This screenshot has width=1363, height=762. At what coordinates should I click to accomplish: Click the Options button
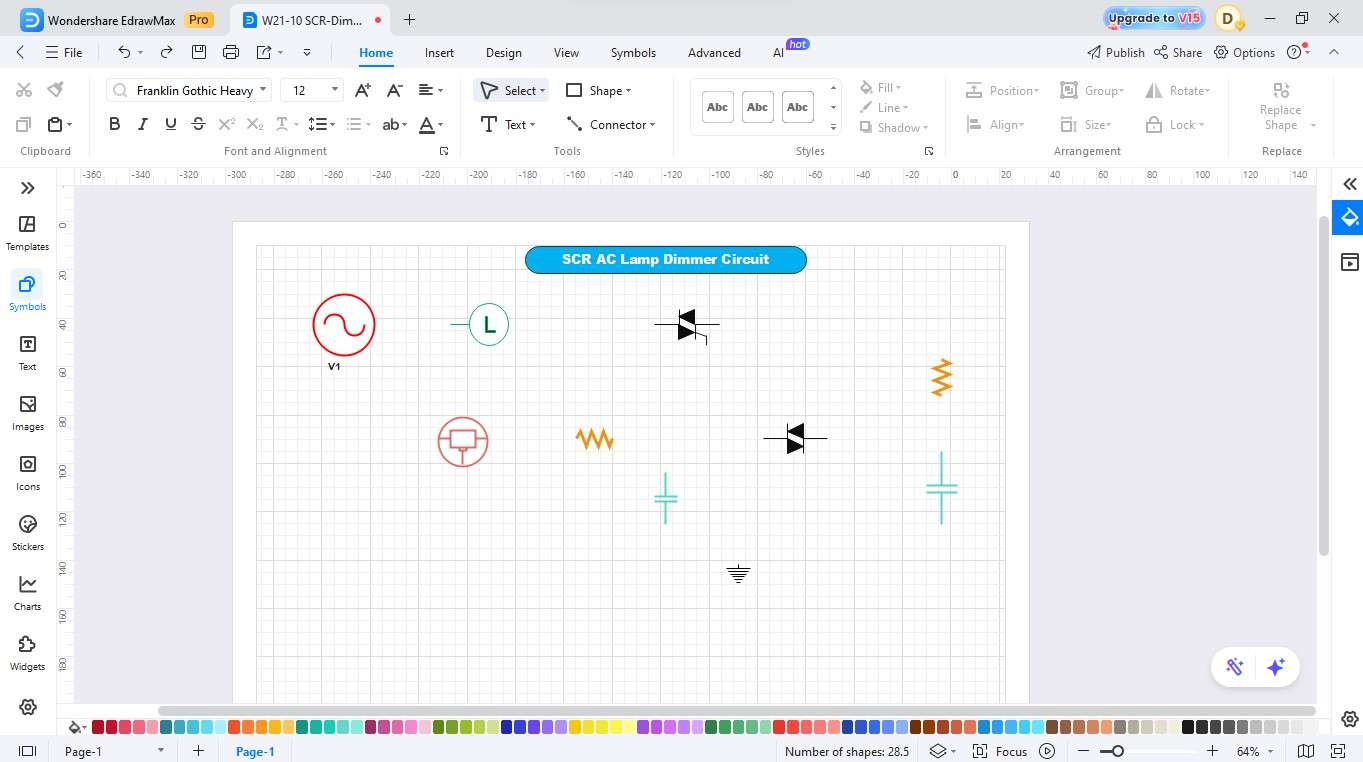1245,52
